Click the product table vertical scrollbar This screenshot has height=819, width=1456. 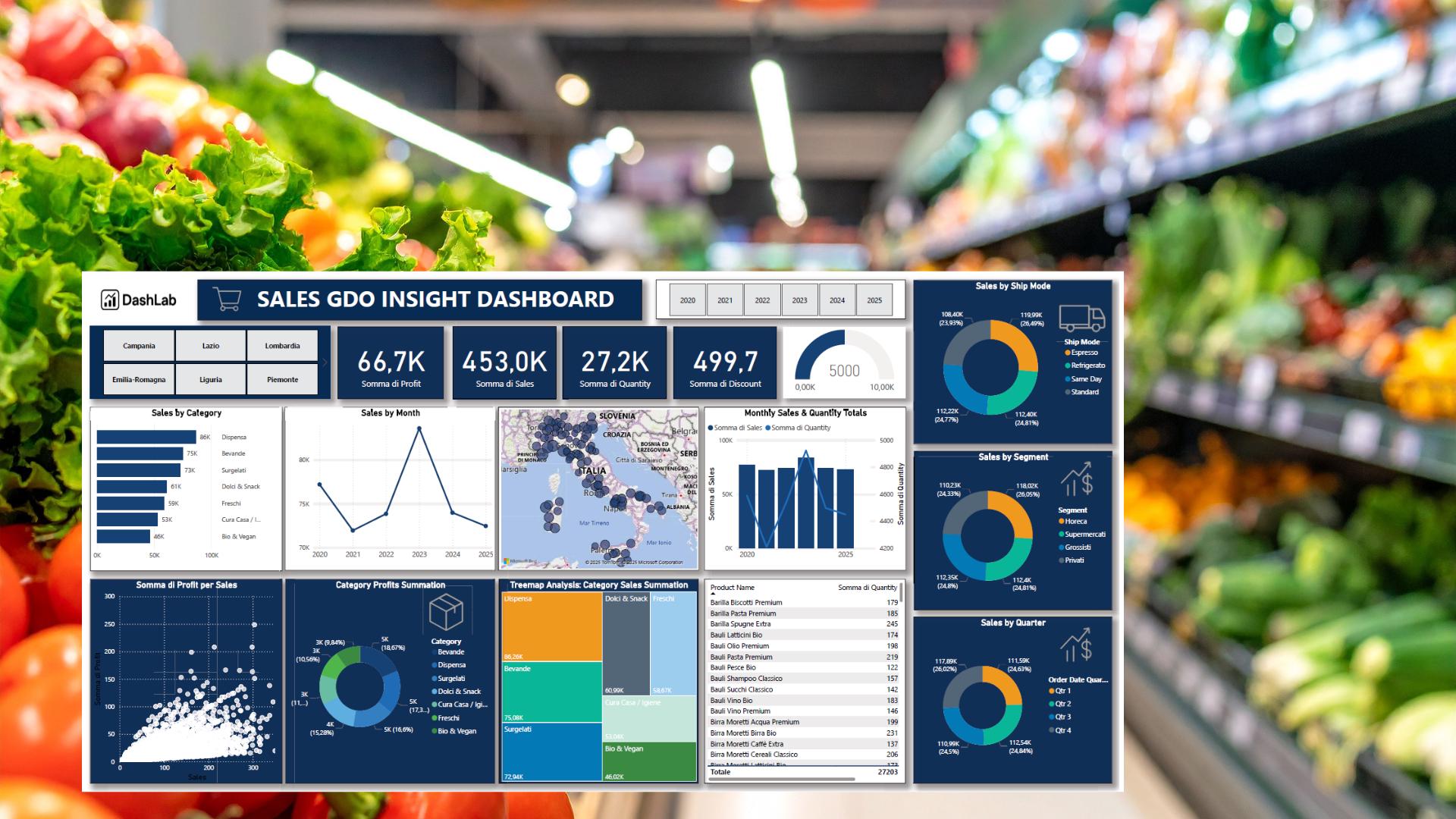[x=902, y=593]
